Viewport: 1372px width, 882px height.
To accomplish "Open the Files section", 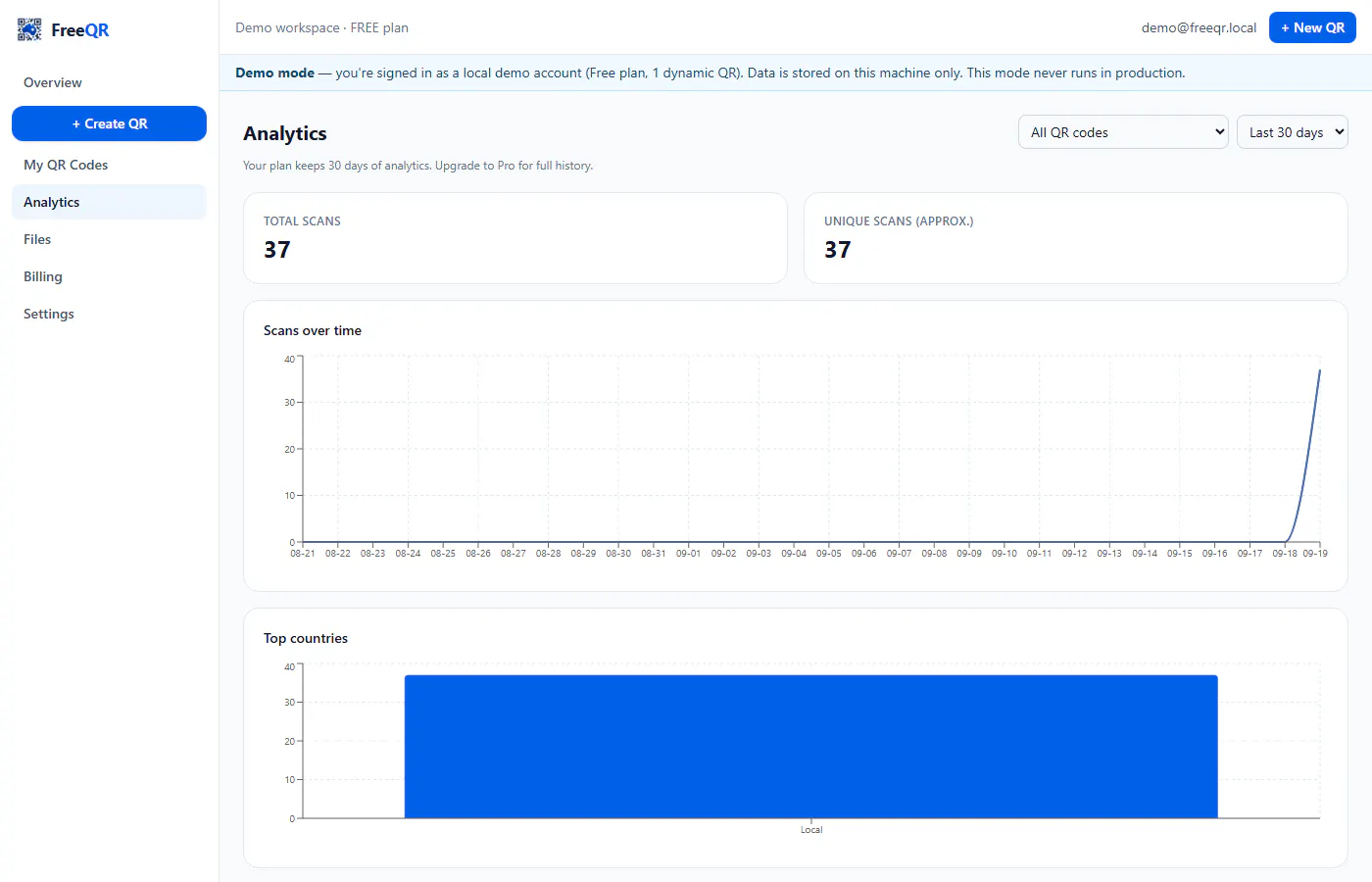I will [x=109, y=239].
